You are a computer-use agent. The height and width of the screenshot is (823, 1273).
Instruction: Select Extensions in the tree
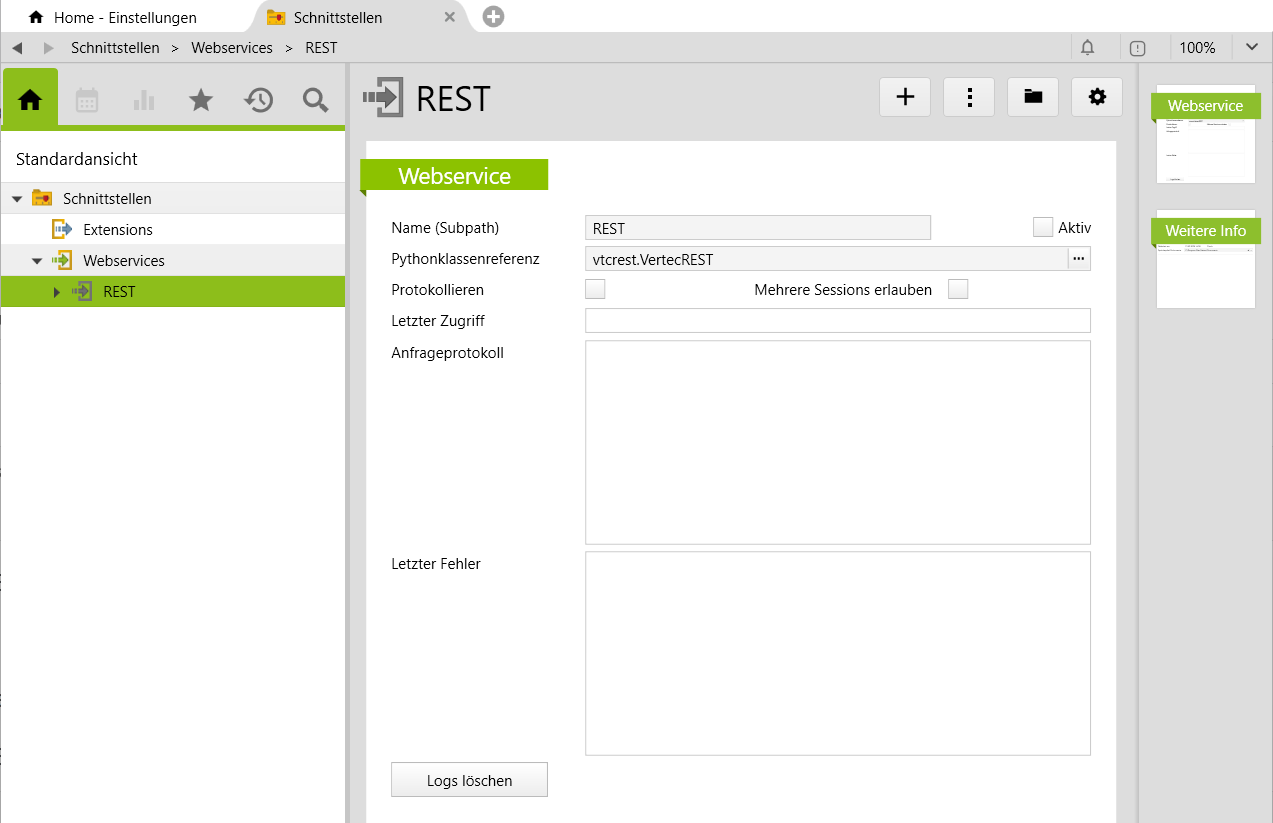[117, 230]
